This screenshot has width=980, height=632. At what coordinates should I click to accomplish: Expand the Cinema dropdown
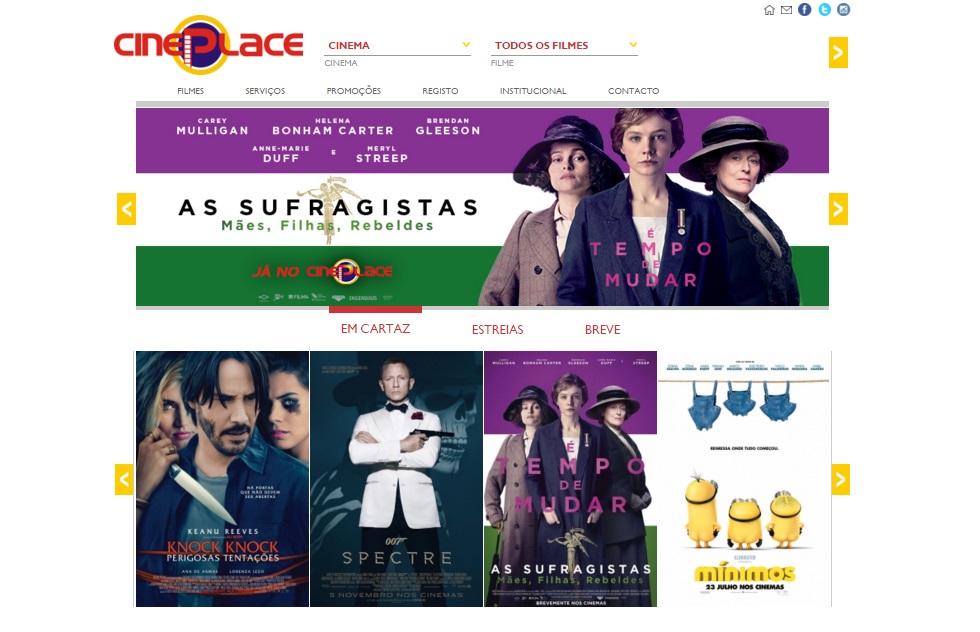click(398, 45)
